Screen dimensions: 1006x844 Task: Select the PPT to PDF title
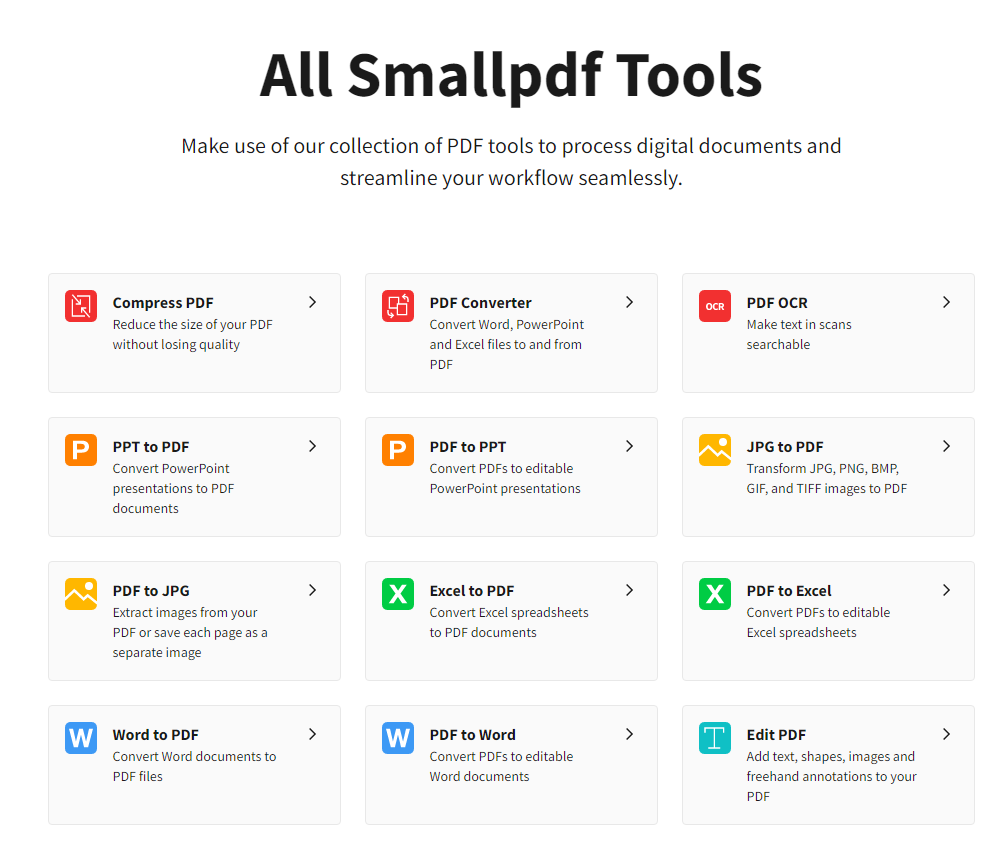pos(151,447)
